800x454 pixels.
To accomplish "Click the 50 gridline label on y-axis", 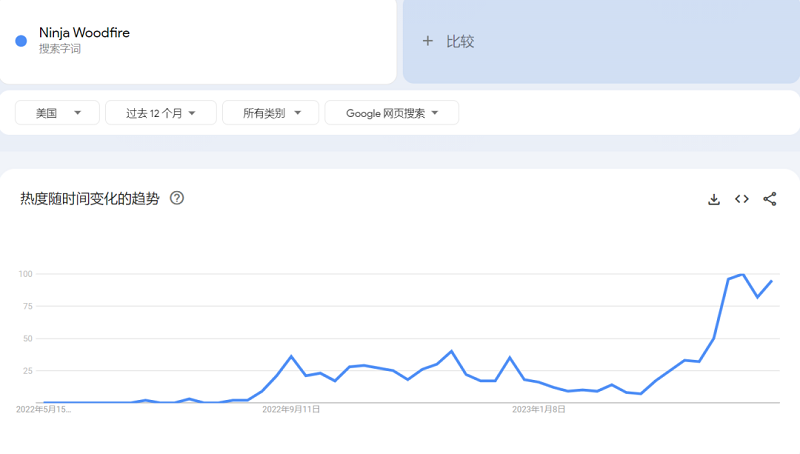I will coord(28,338).
